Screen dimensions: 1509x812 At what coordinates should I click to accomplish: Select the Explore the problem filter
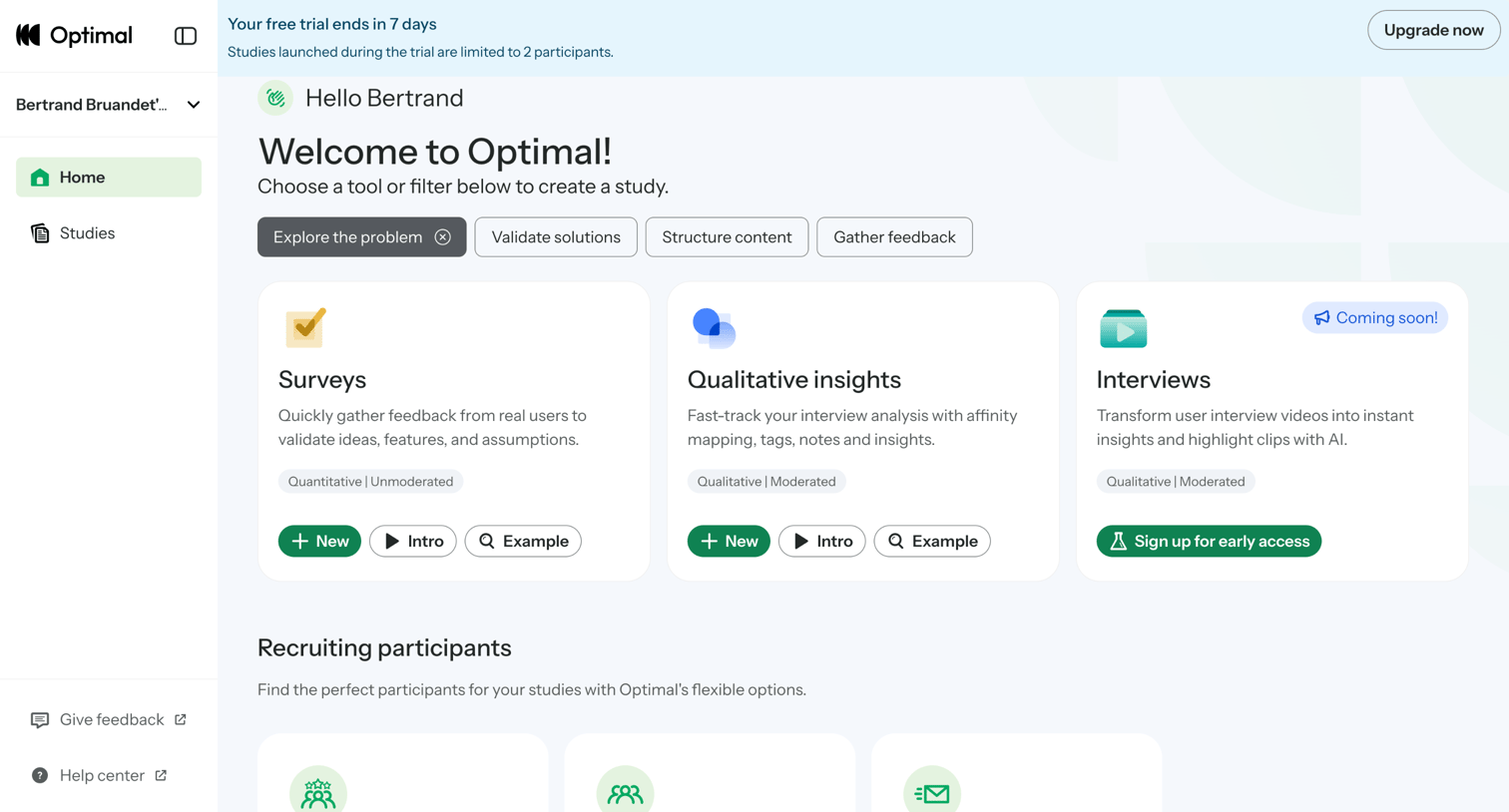point(362,237)
